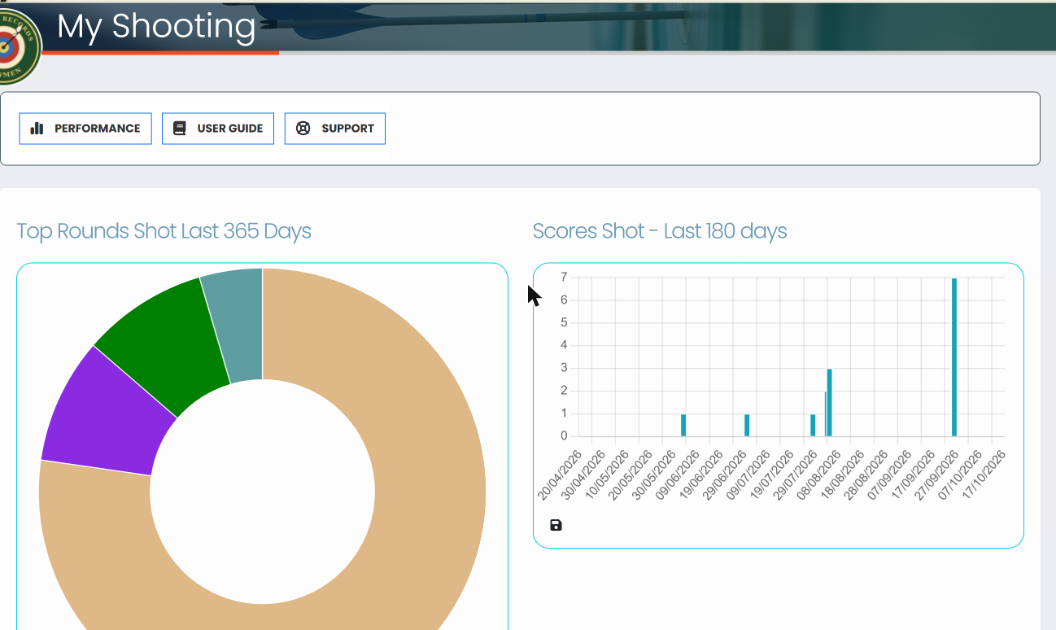Click 'Top Rounds Shot Last 365 Days' heading

164,231
